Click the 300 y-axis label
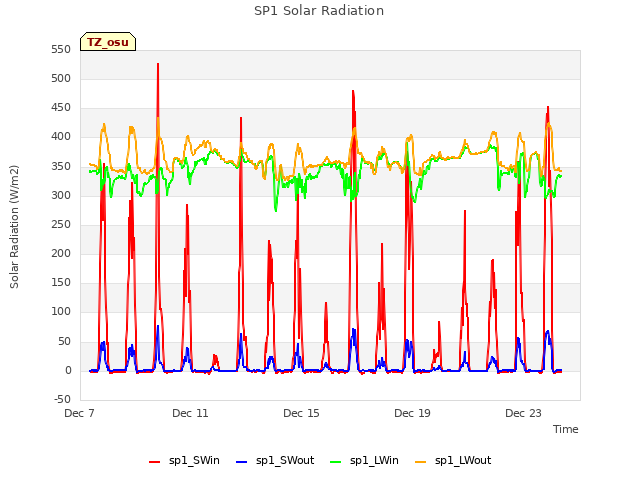 [61, 196]
